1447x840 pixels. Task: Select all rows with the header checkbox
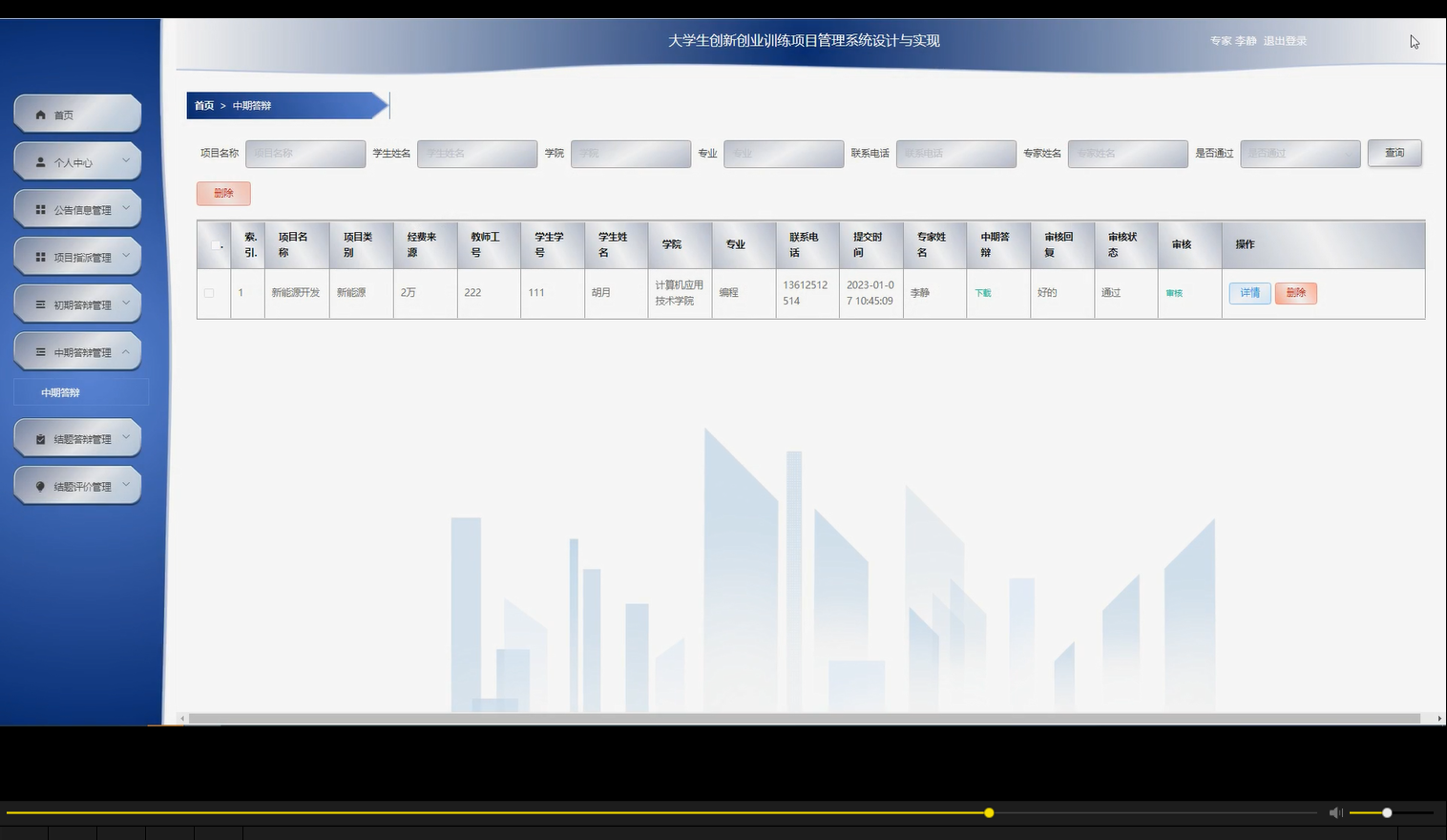216,244
